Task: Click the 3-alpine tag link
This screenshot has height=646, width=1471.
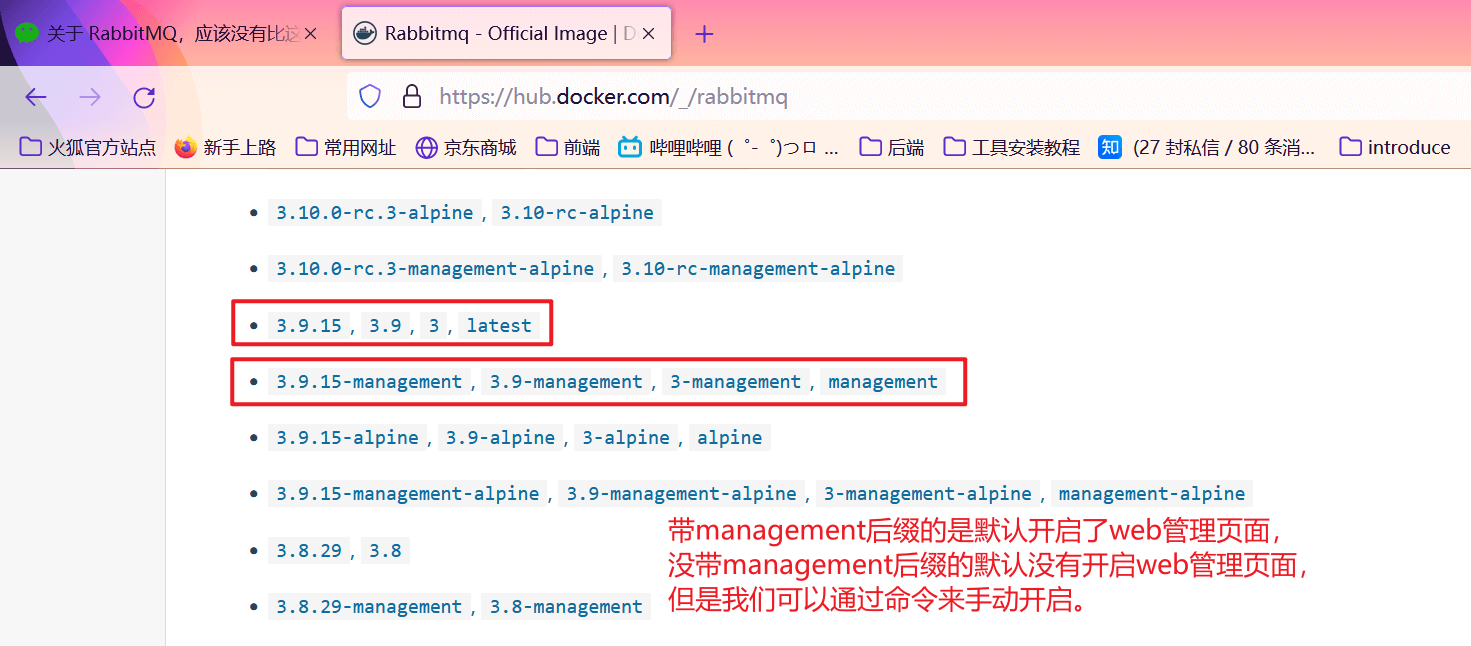Action: tap(626, 437)
